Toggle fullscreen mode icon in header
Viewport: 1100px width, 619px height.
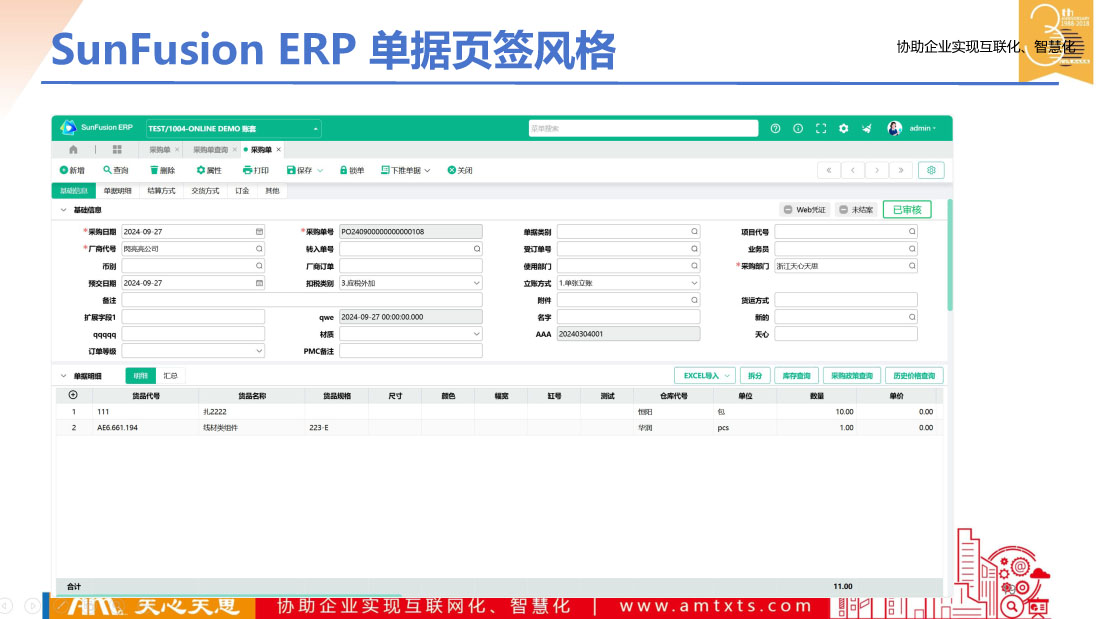point(821,128)
